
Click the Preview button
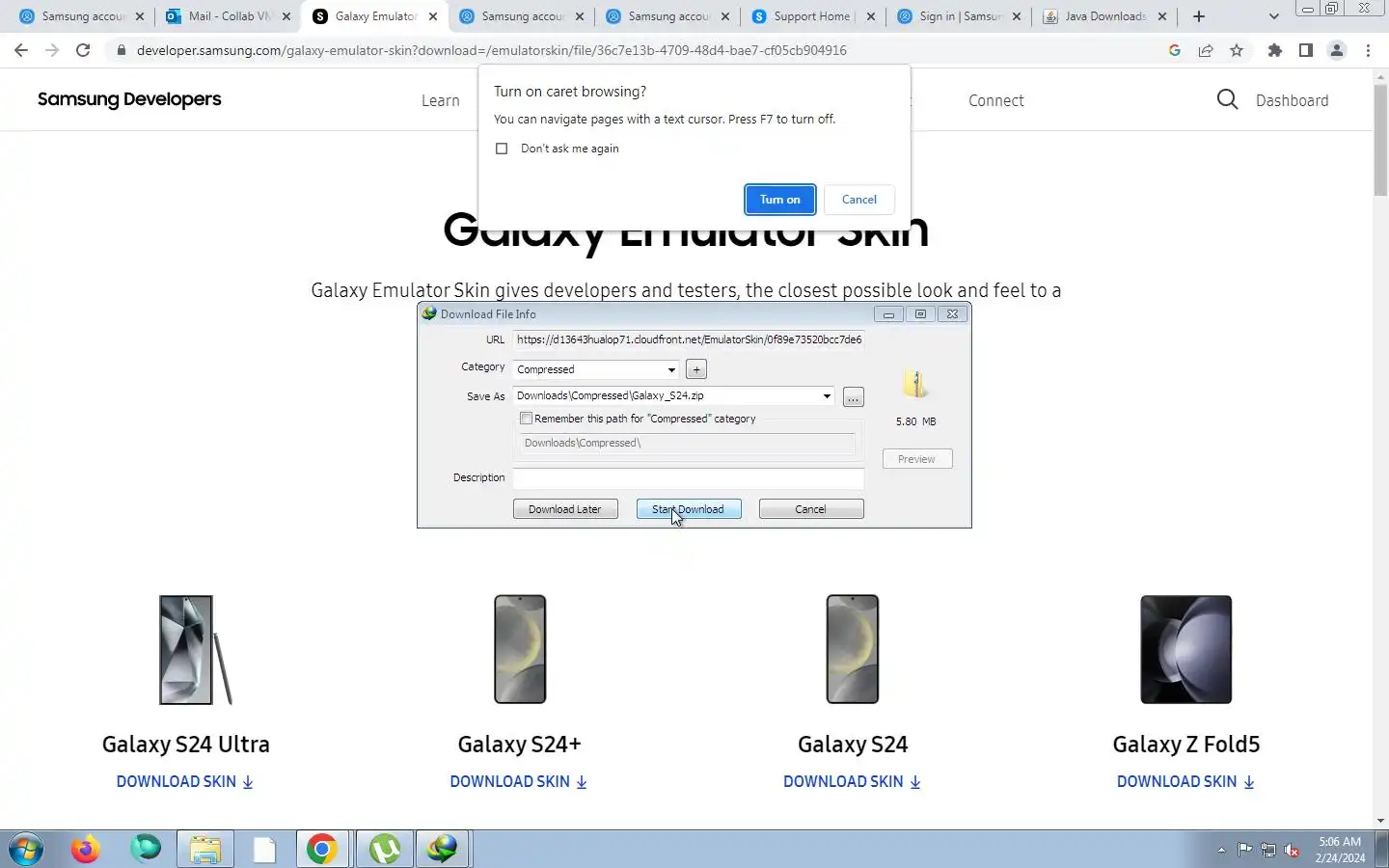917,459
